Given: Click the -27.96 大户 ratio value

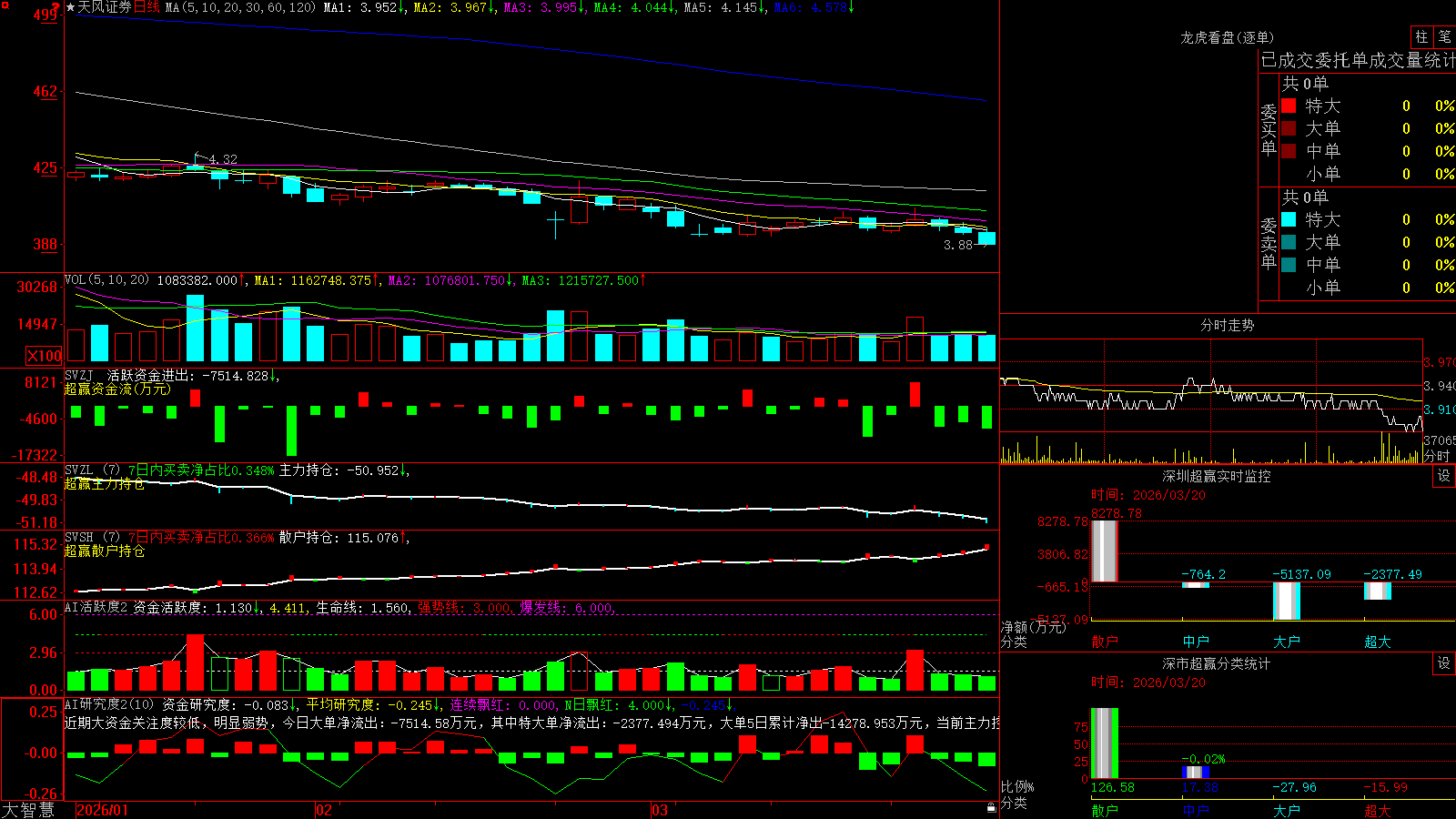Looking at the screenshot, I should tap(1294, 787).
